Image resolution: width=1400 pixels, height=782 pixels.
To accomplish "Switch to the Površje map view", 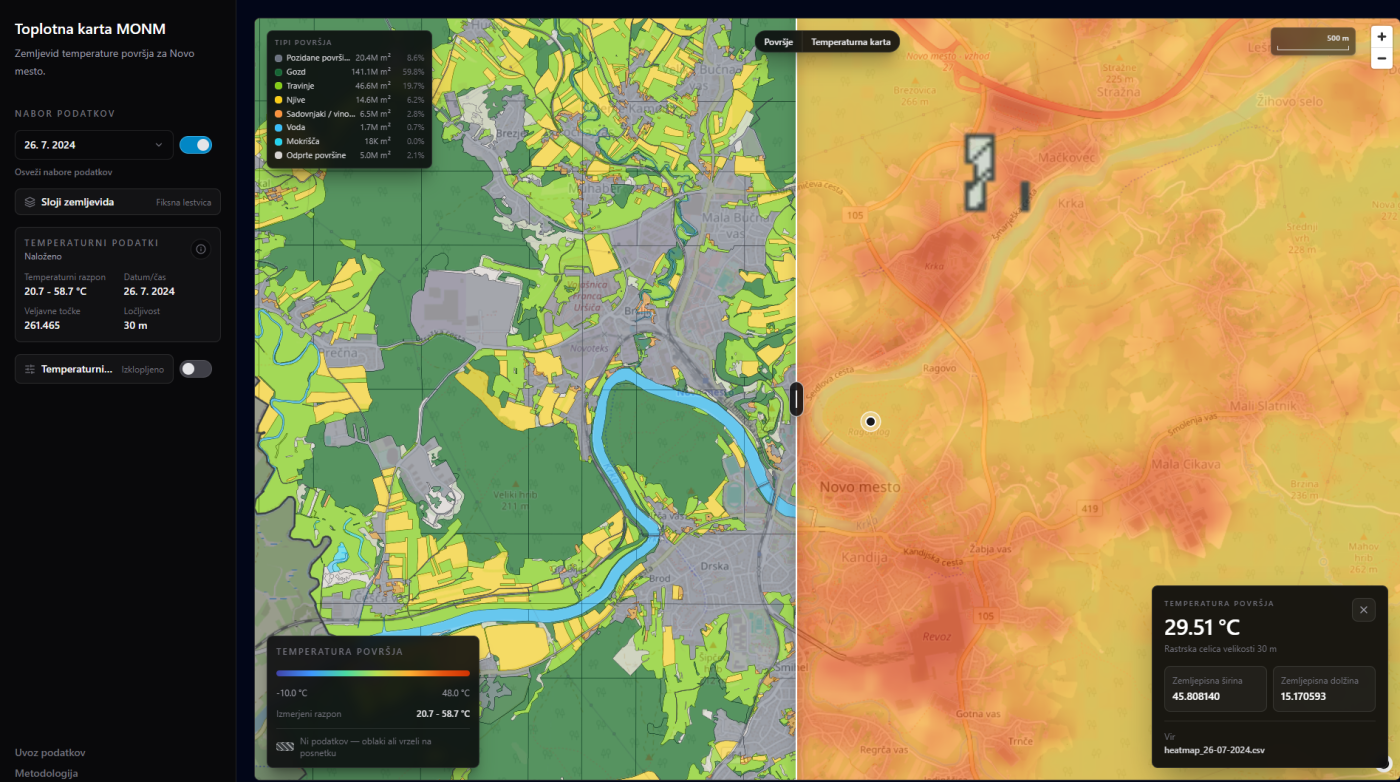I will 778,42.
